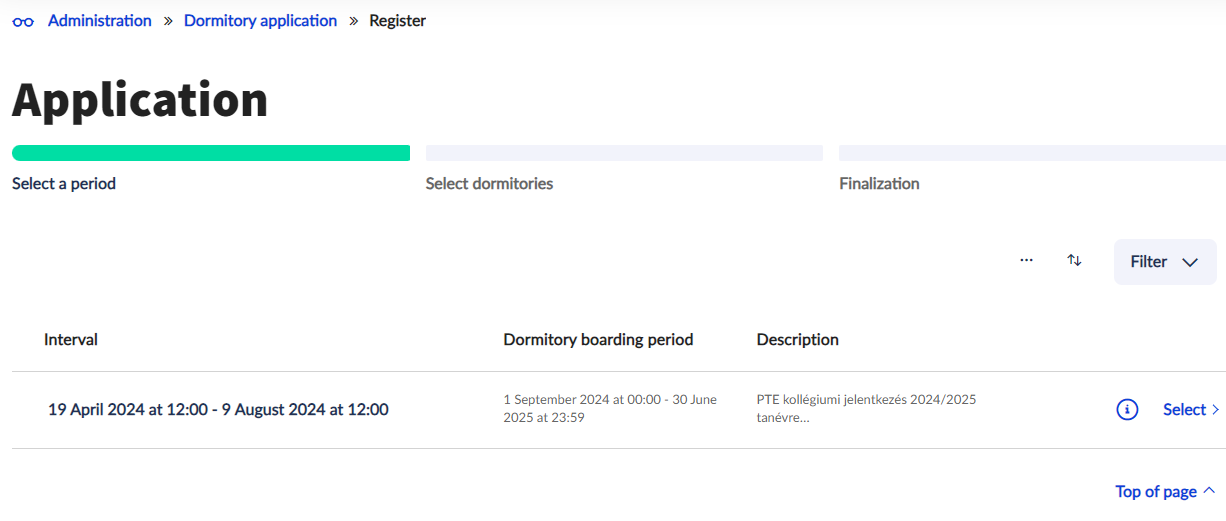Click the Dormitory boarding period column header
The height and width of the screenshot is (521, 1226).
click(x=598, y=340)
